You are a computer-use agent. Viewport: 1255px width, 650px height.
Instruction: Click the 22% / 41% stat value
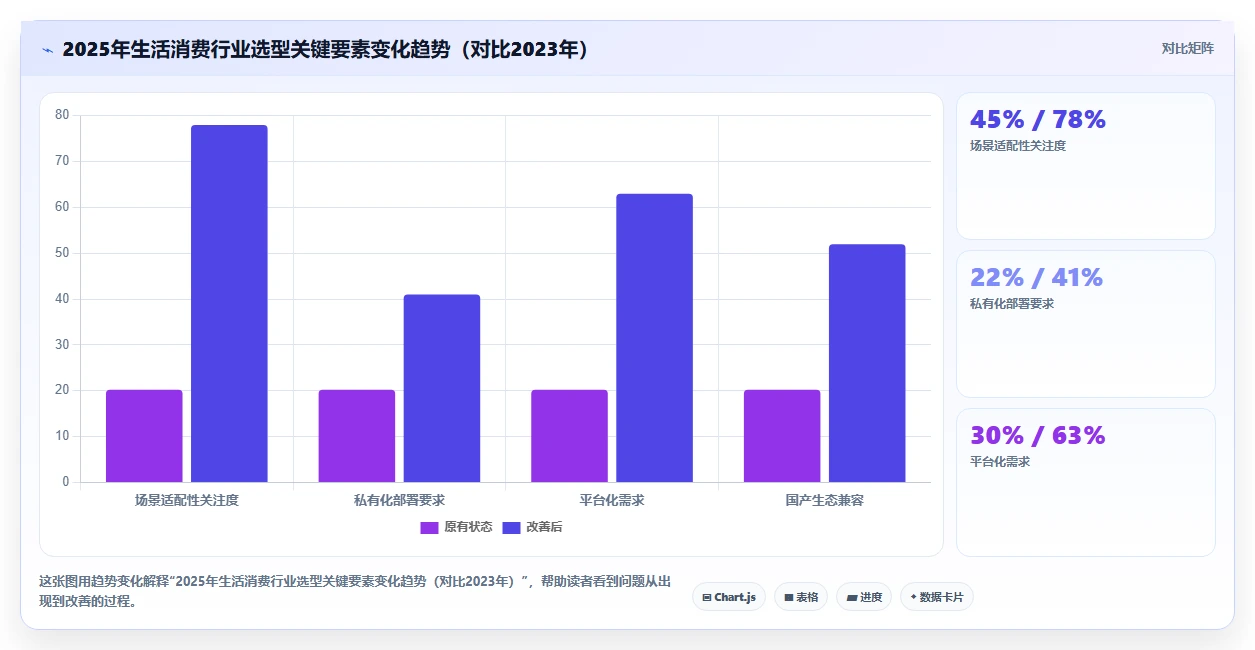tap(1036, 278)
